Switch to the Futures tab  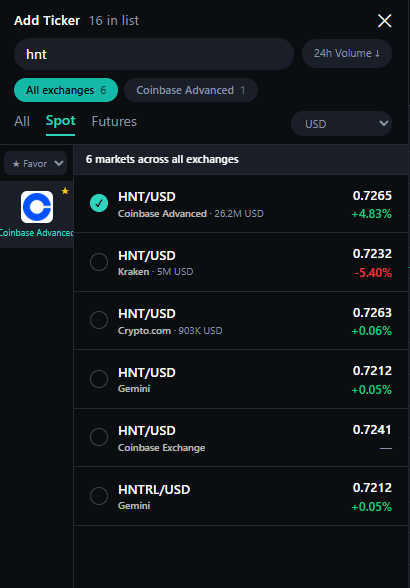tap(114, 122)
